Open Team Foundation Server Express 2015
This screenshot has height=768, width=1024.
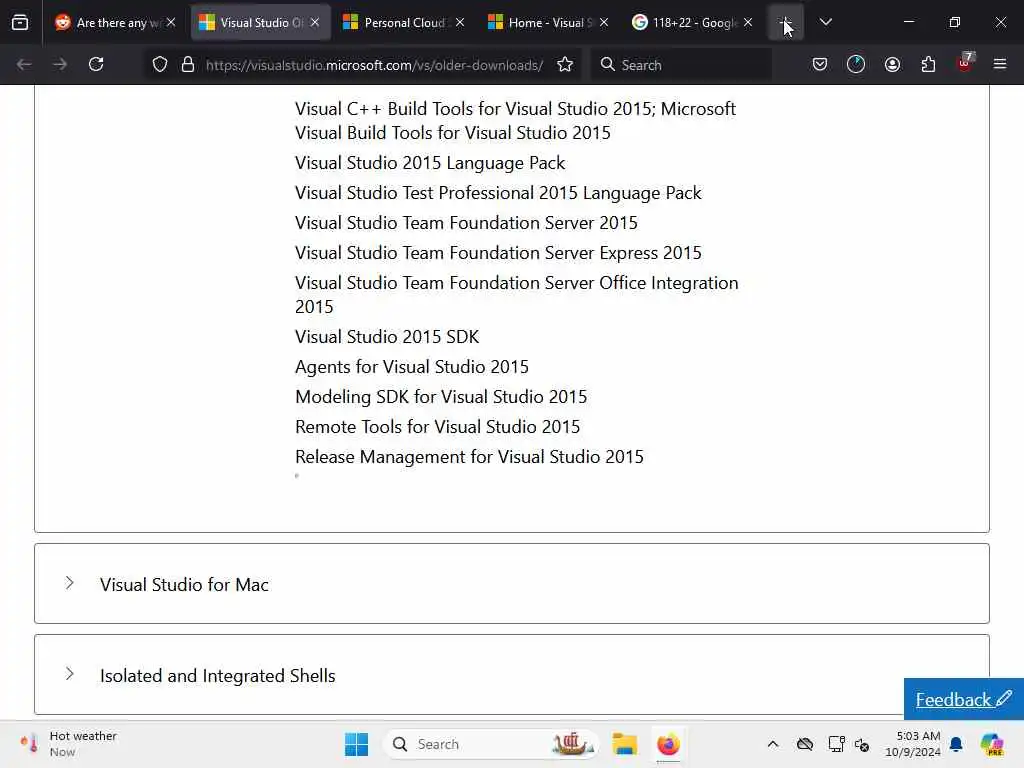point(498,253)
